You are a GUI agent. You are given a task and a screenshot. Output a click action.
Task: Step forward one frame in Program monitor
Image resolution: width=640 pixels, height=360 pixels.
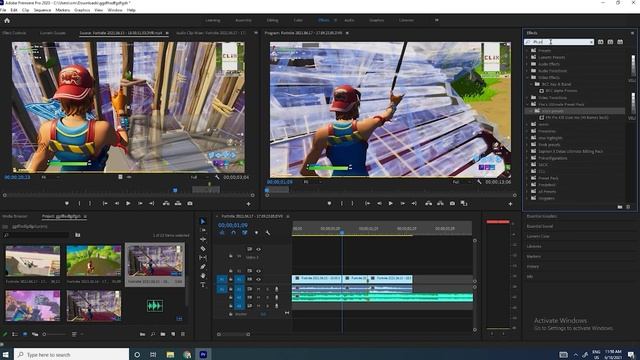402,203
